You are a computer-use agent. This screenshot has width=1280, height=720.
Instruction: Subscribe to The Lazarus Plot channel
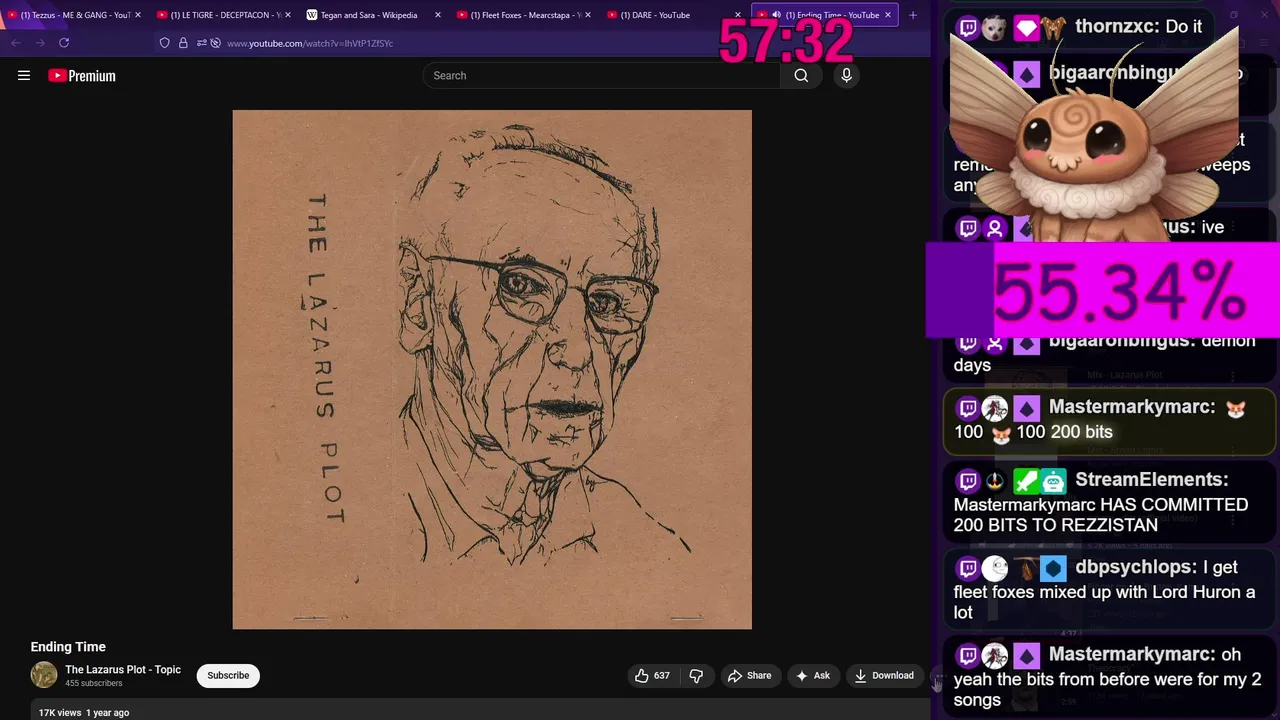pos(228,676)
